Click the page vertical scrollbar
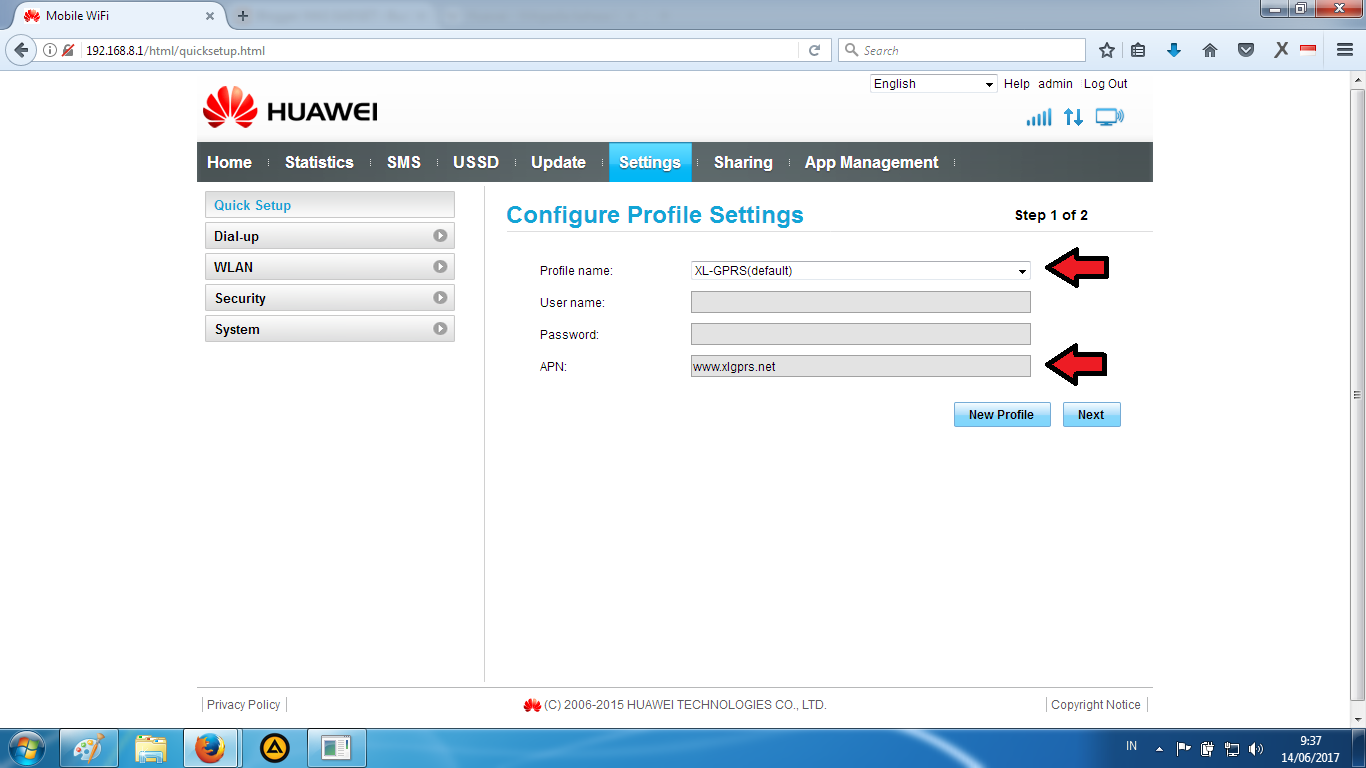1366x768 pixels. click(1357, 394)
